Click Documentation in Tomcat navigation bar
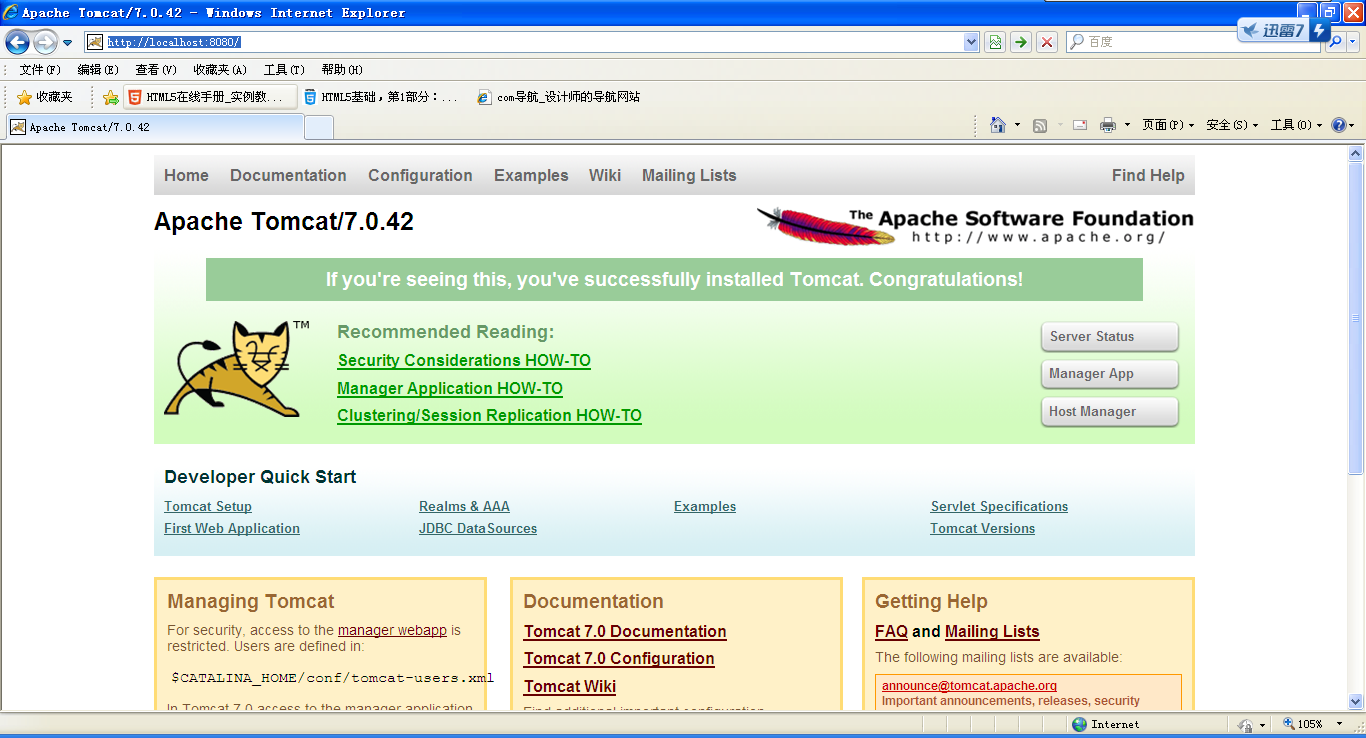 (x=288, y=175)
